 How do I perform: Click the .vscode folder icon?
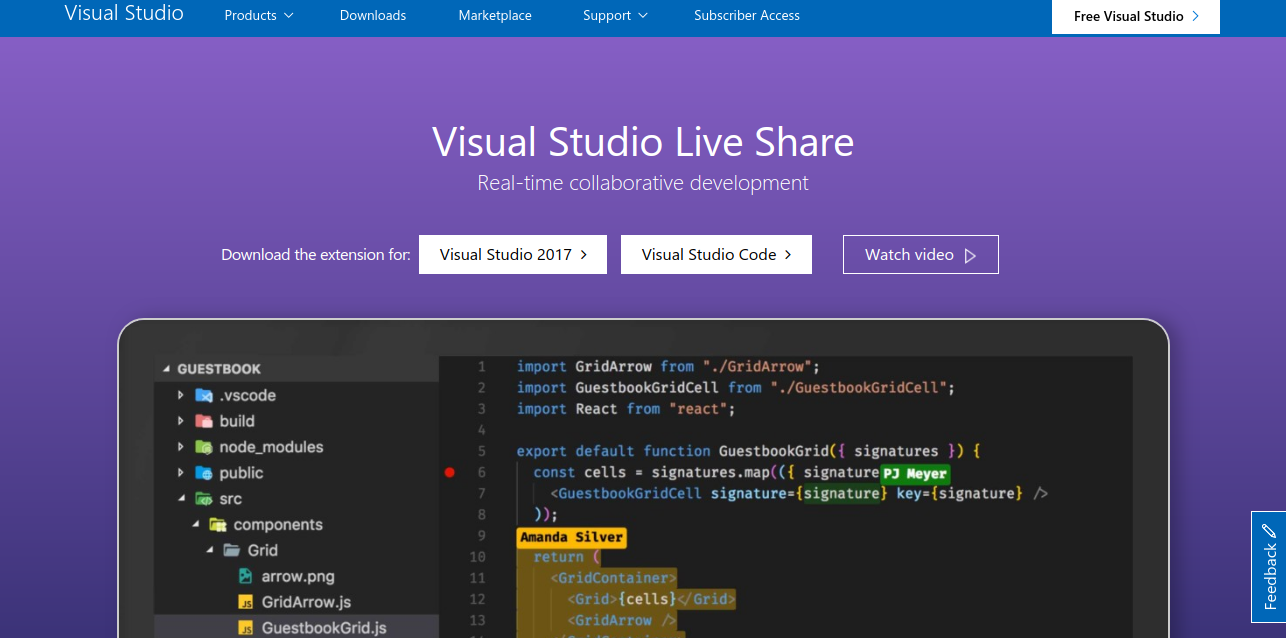(x=204, y=395)
